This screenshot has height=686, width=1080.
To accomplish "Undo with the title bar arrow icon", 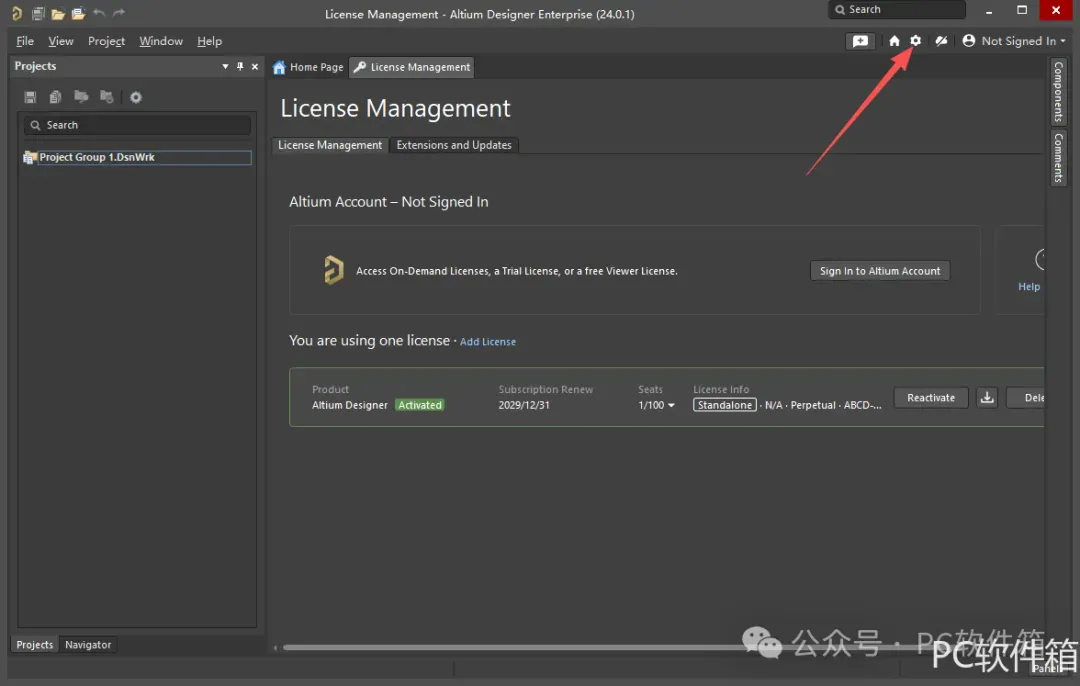I will point(98,12).
